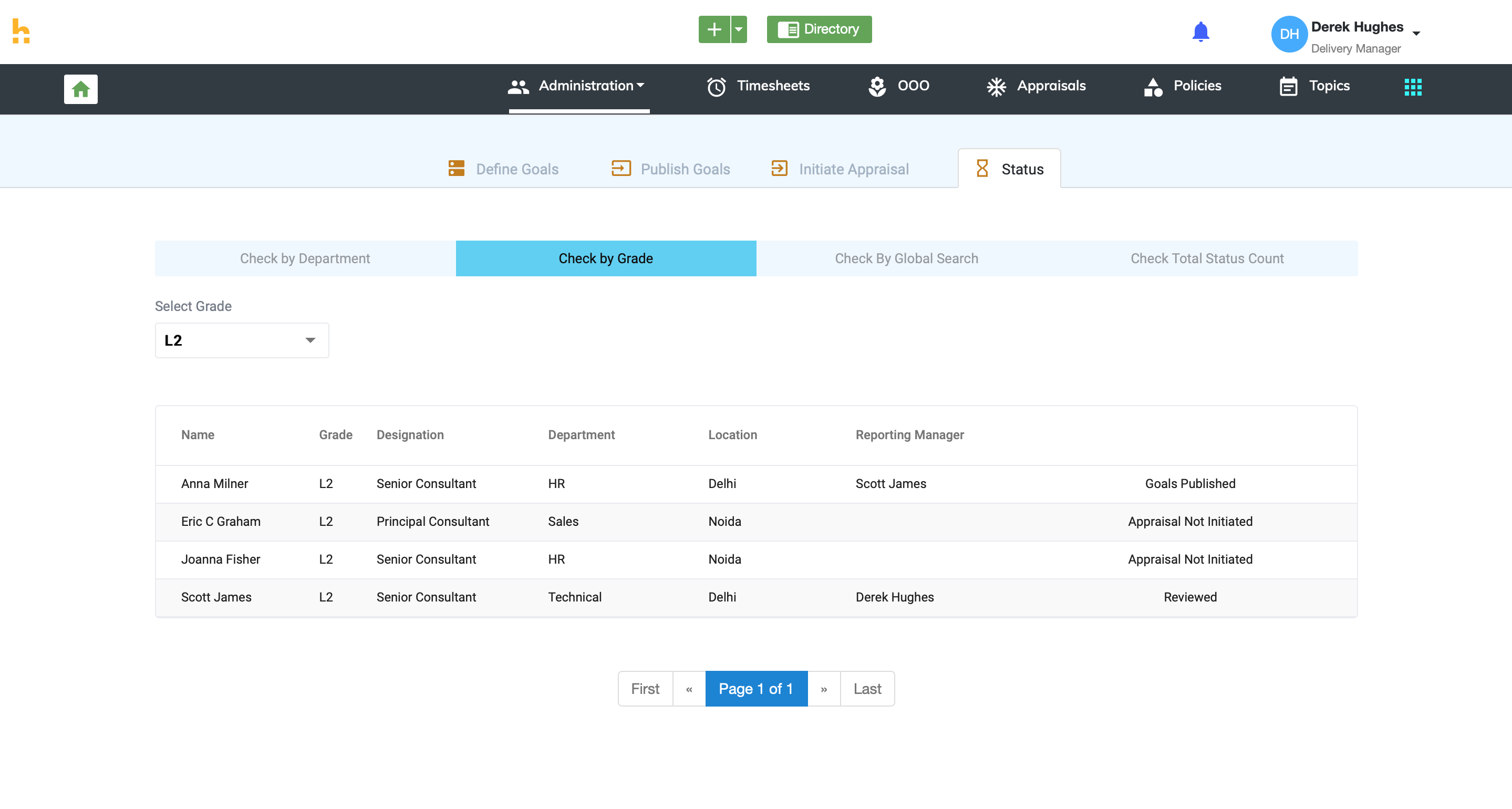The image size is (1512, 809).
Task: Click the Eric C Graham row name
Action: (221, 521)
